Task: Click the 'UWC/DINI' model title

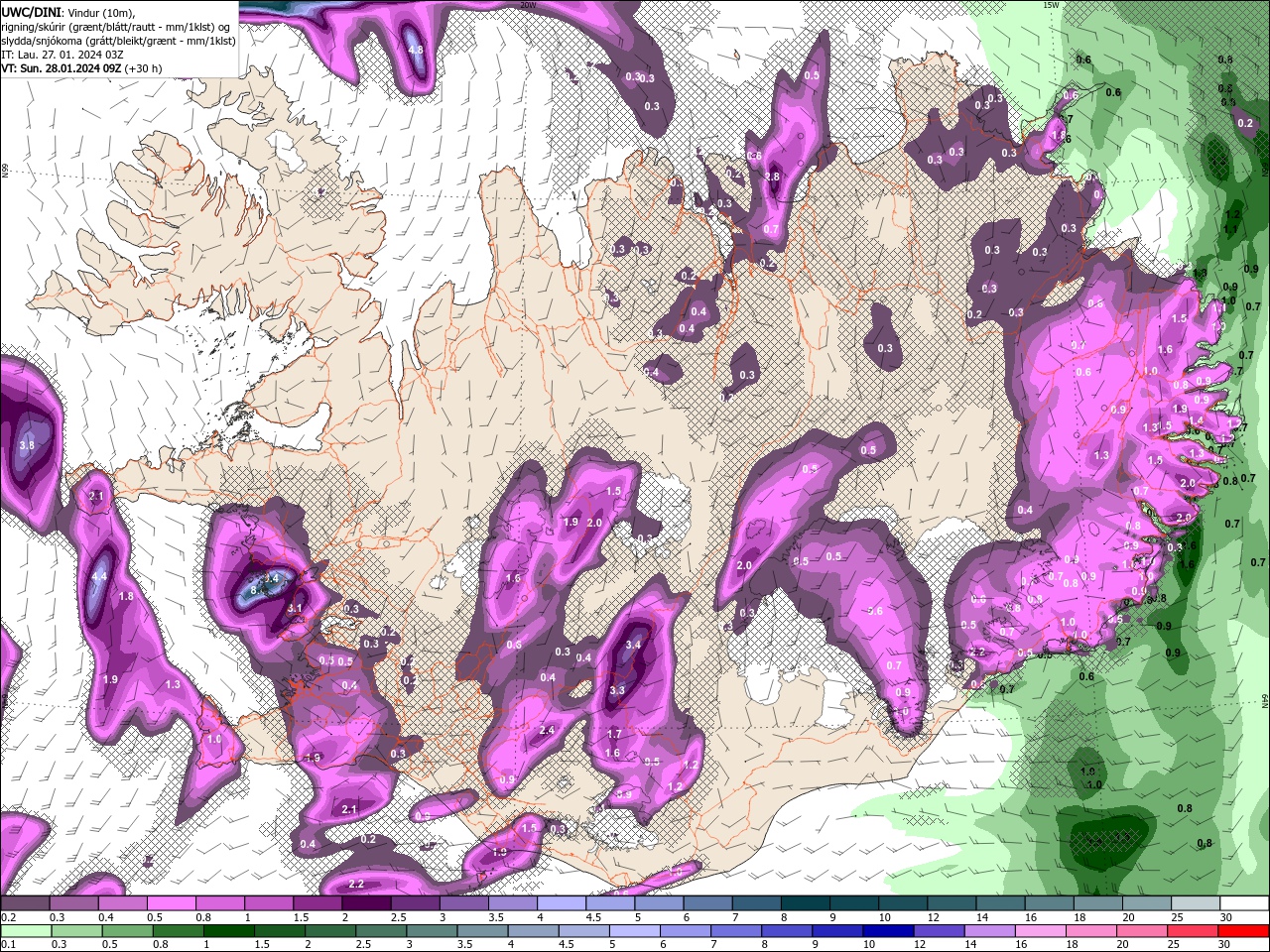Action: click(x=31, y=11)
